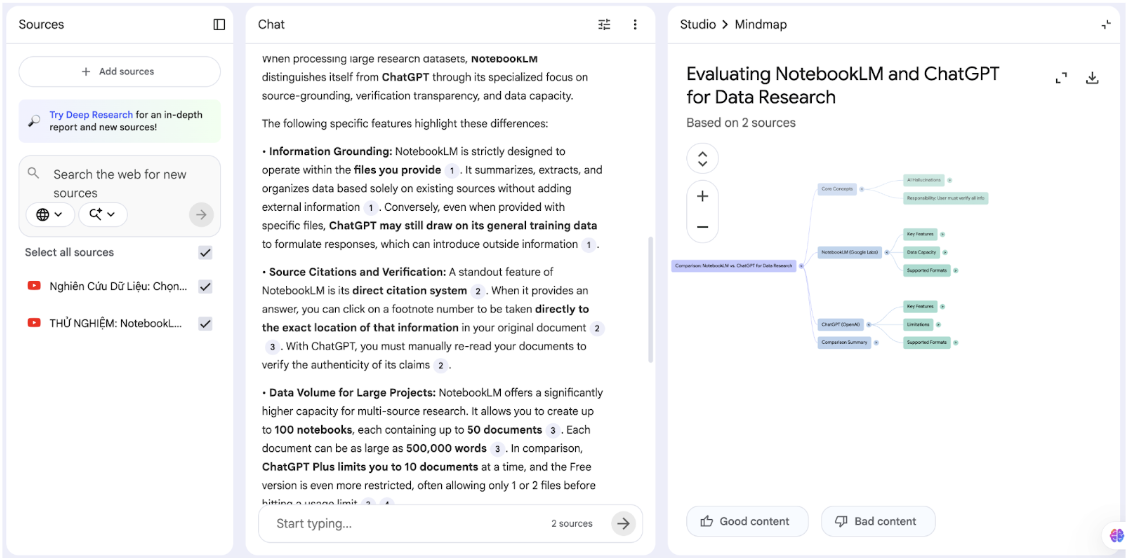Zoom in on the mindmap

click(x=702, y=196)
